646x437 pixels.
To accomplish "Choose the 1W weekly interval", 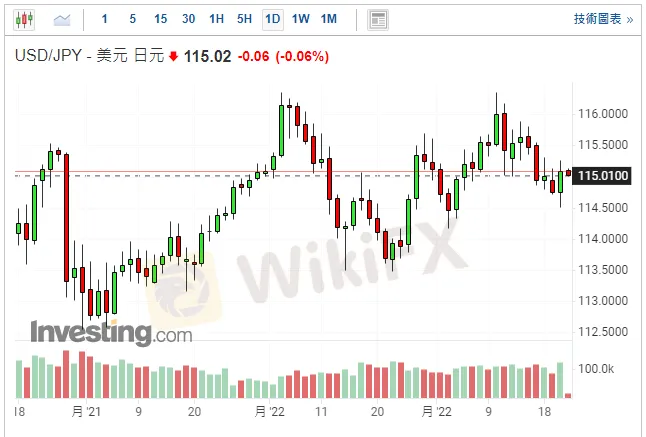I will coord(300,19).
